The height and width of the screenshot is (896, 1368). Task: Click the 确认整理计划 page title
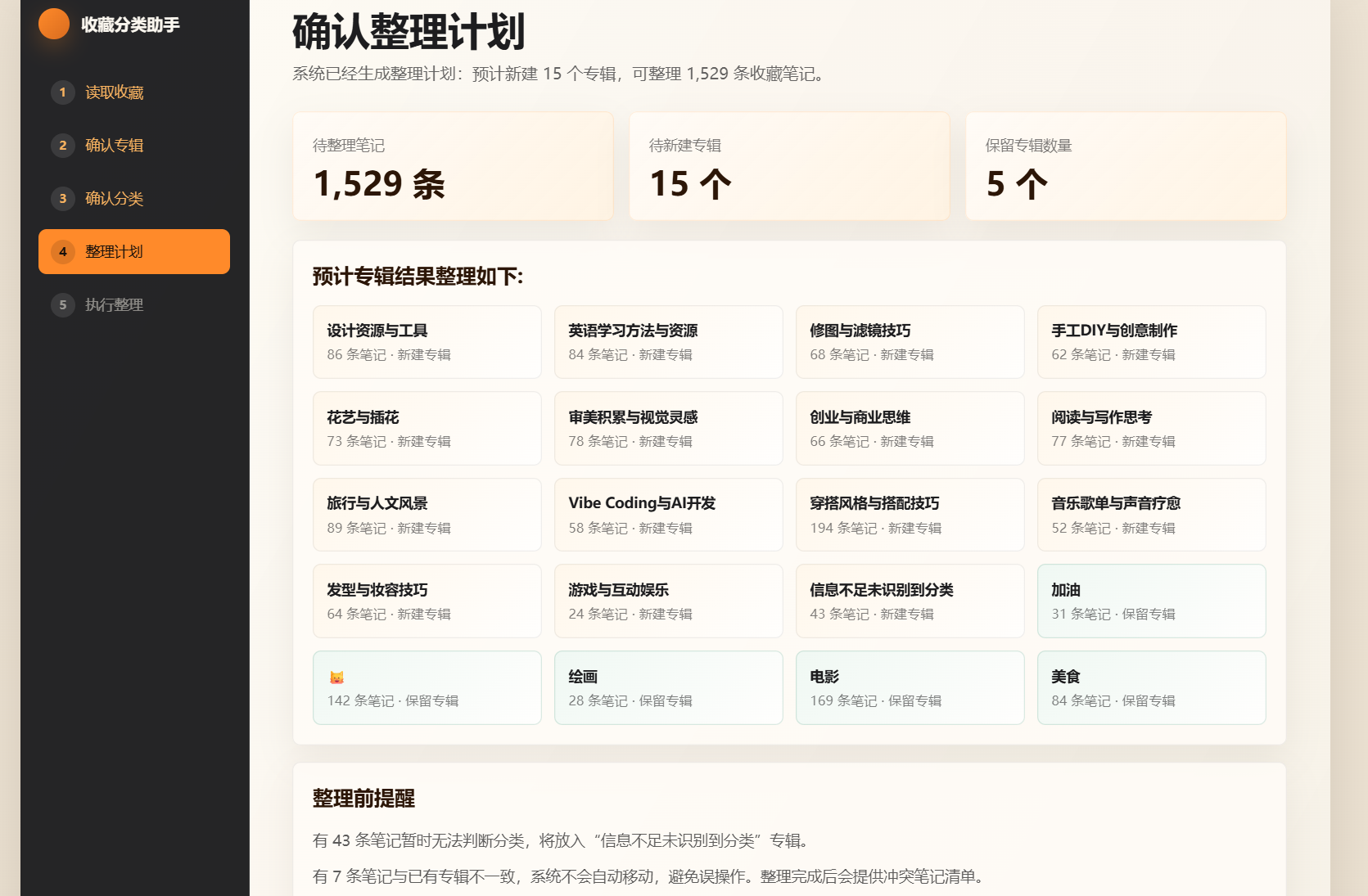point(409,32)
